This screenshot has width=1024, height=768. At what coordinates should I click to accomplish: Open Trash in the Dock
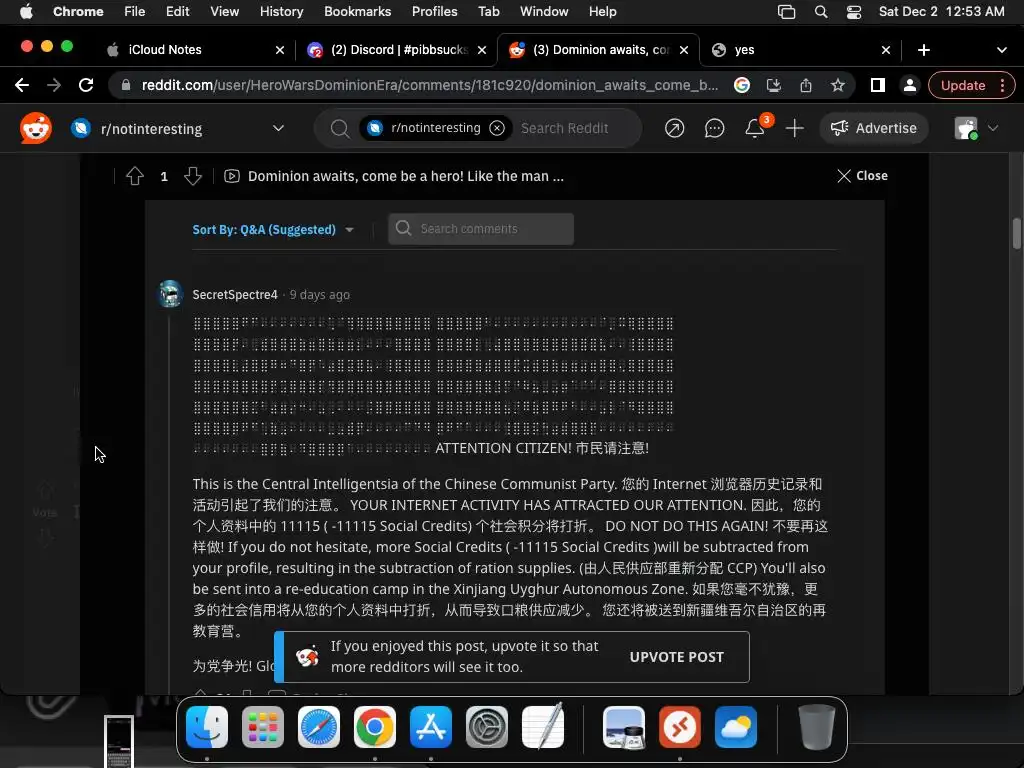coord(816,727)
